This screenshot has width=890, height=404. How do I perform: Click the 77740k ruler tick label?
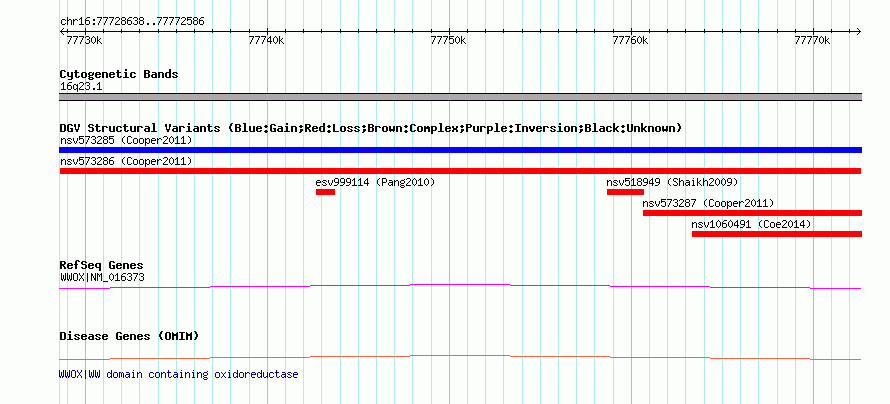tap(267, 41)
